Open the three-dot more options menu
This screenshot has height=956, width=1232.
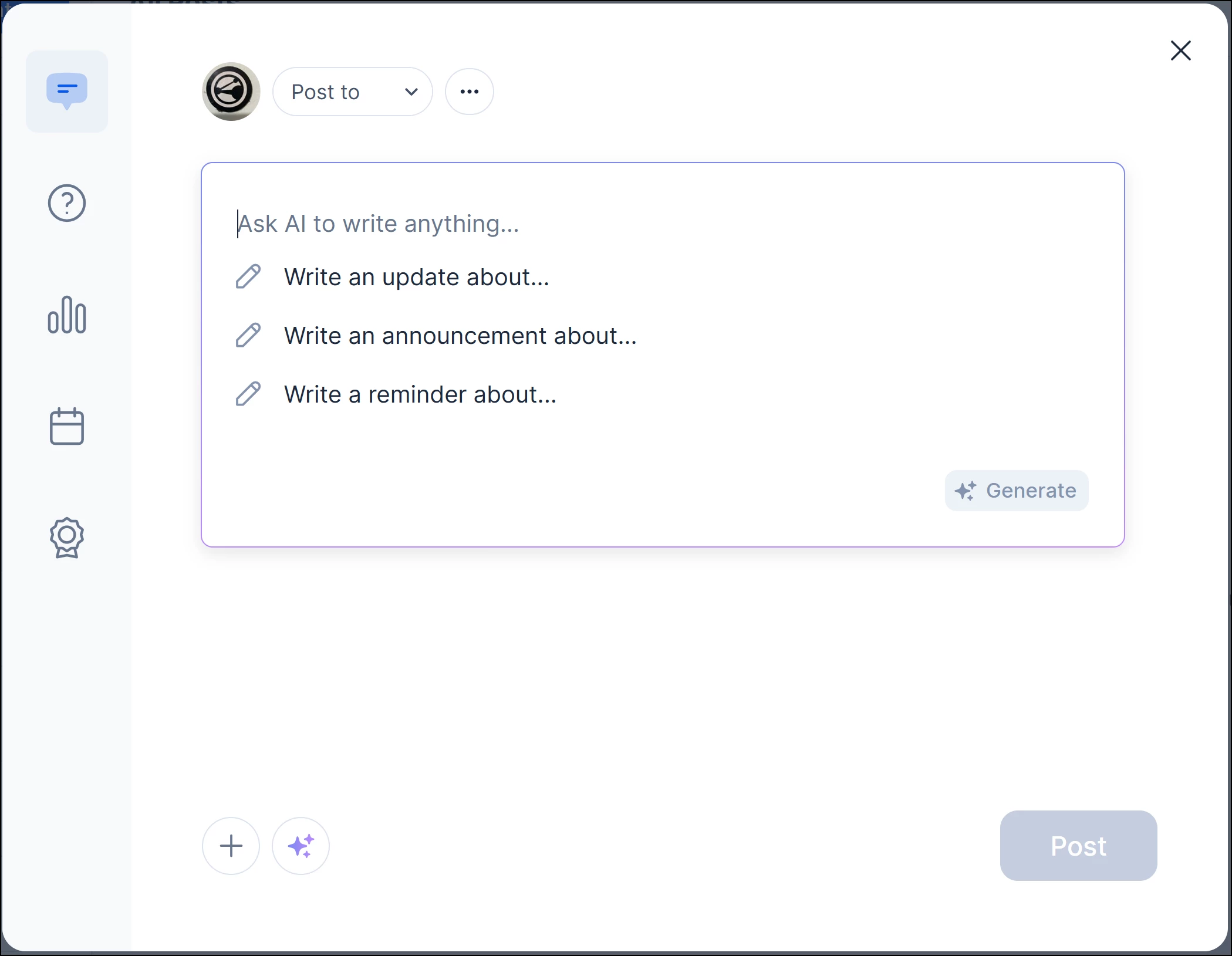(x=469, y=92)
